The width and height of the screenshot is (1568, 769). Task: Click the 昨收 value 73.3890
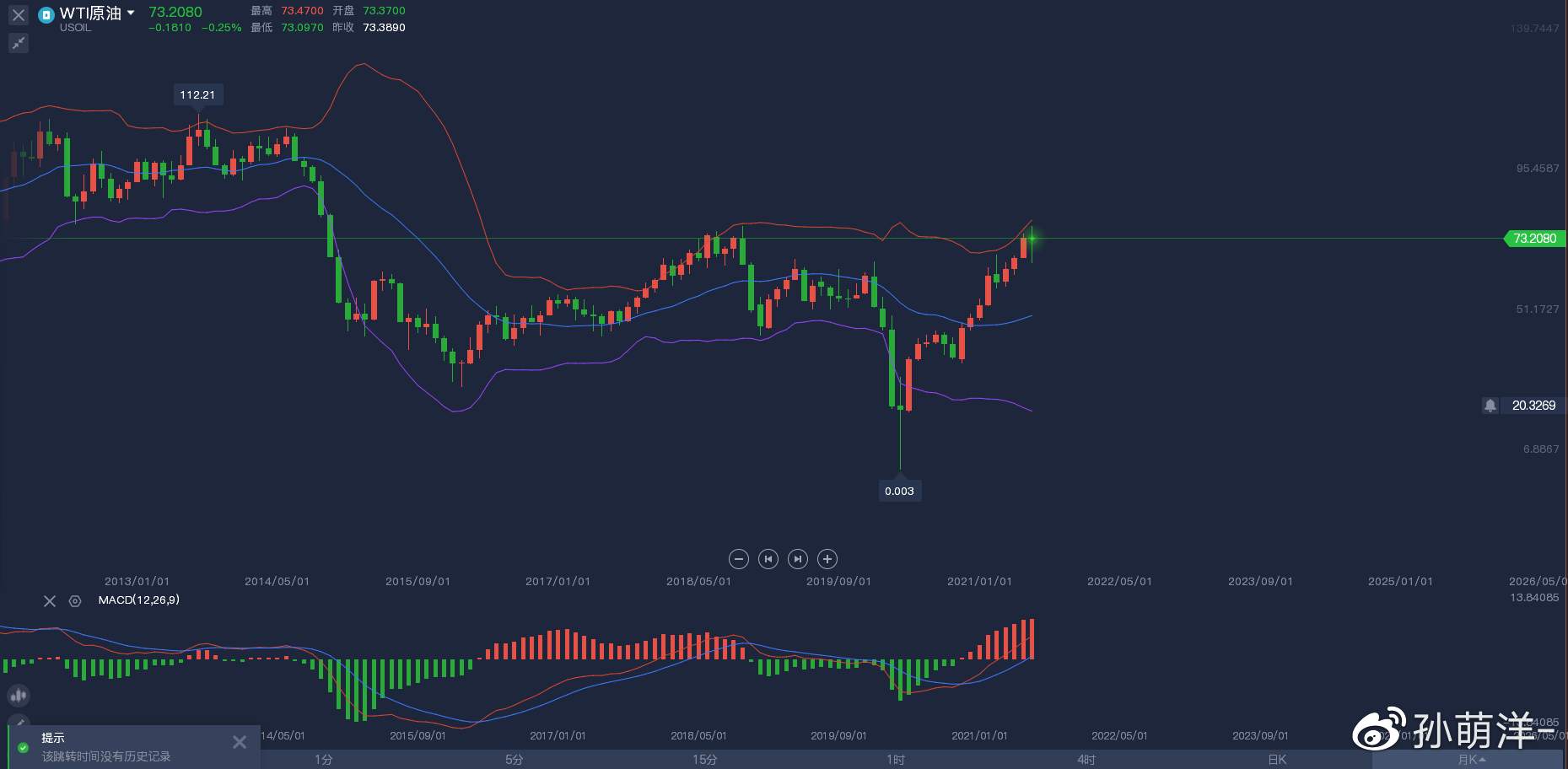click(x=384, y=28)
